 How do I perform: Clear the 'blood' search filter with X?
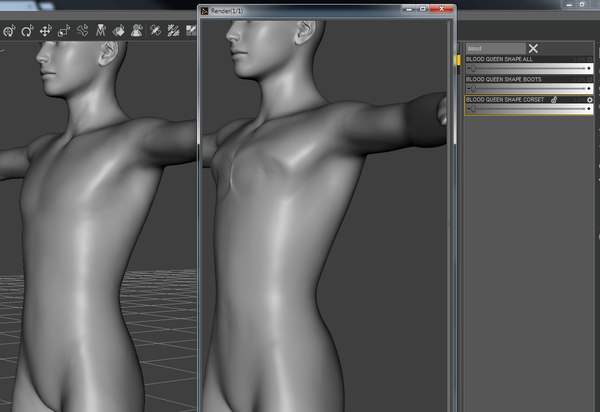click(x=533, y=49)
